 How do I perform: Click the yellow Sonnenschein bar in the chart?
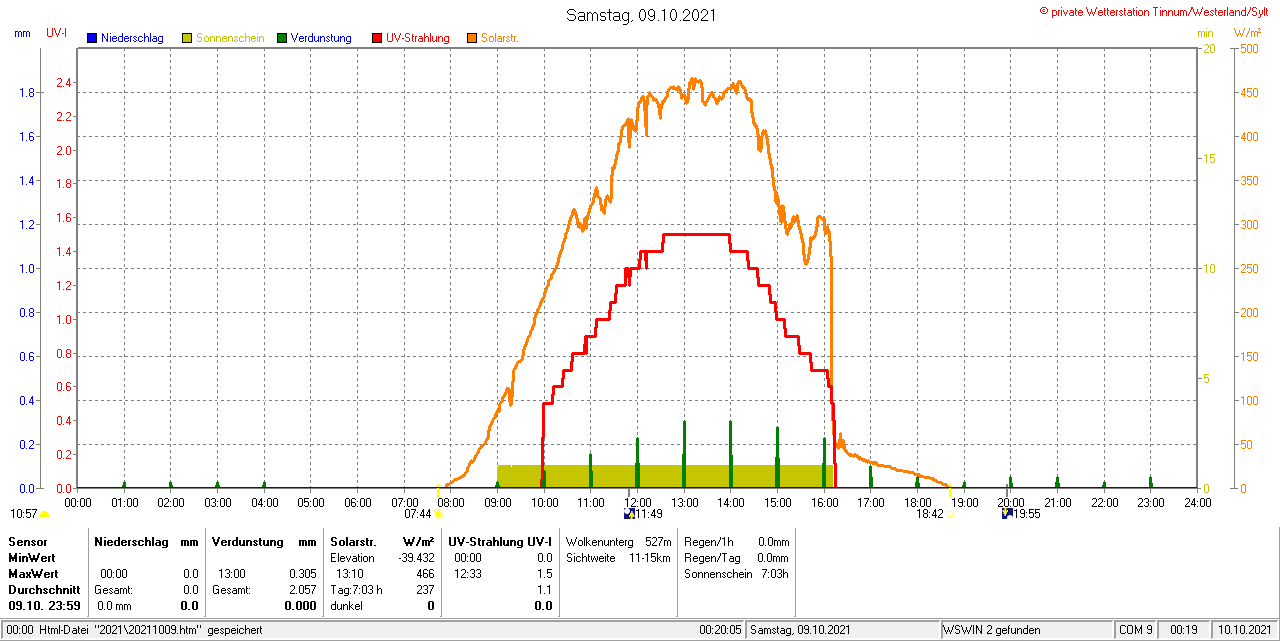point(665,476)
